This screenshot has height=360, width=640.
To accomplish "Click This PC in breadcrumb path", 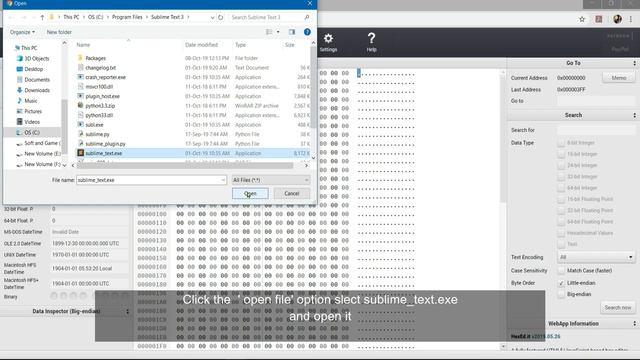I will (71, 17).
